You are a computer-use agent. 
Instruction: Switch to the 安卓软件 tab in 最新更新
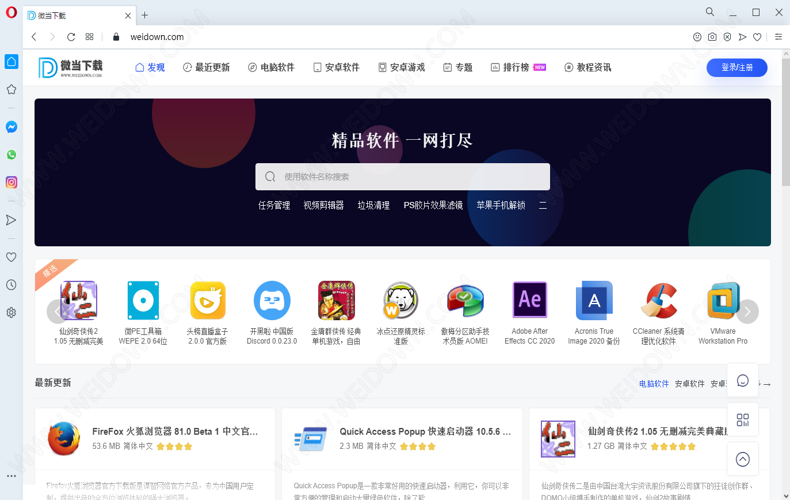coord(689,383)
